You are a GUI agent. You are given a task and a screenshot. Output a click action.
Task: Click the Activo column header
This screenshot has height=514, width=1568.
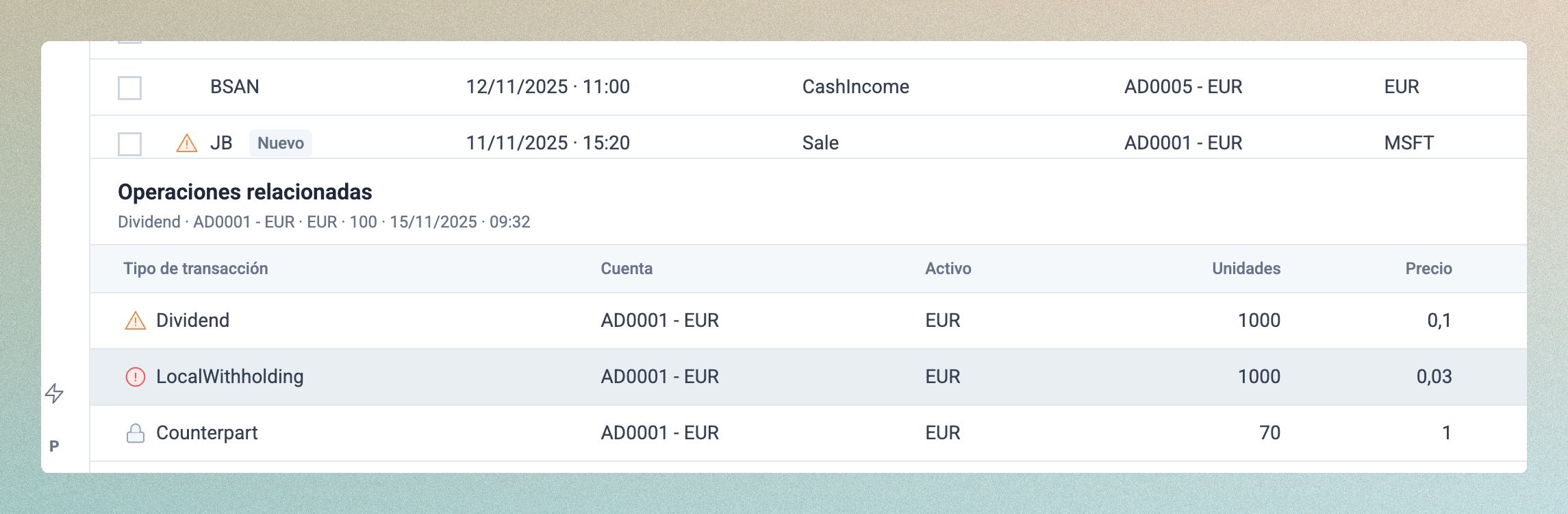click(x=948, y=269)
